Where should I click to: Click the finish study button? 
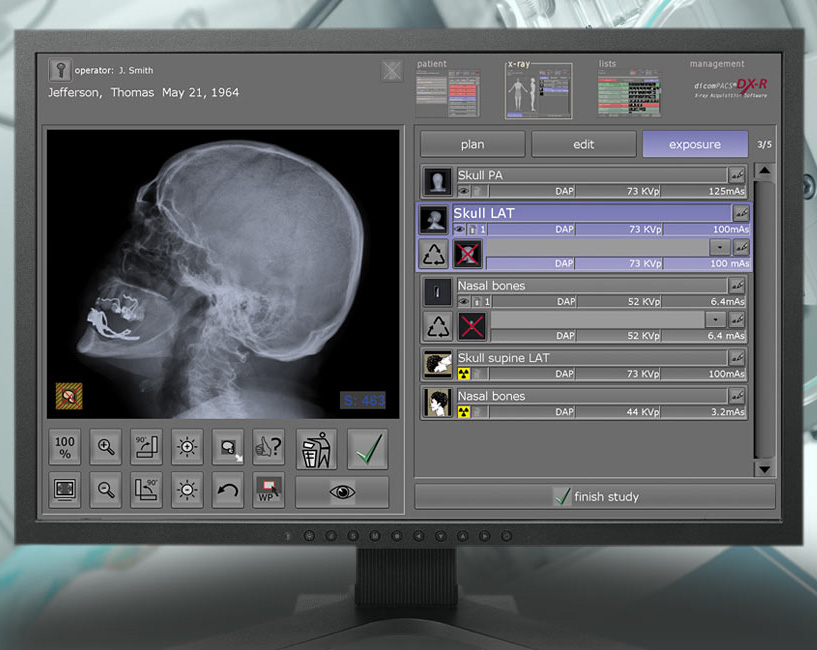pyautogui.click(x=595, y=497)
